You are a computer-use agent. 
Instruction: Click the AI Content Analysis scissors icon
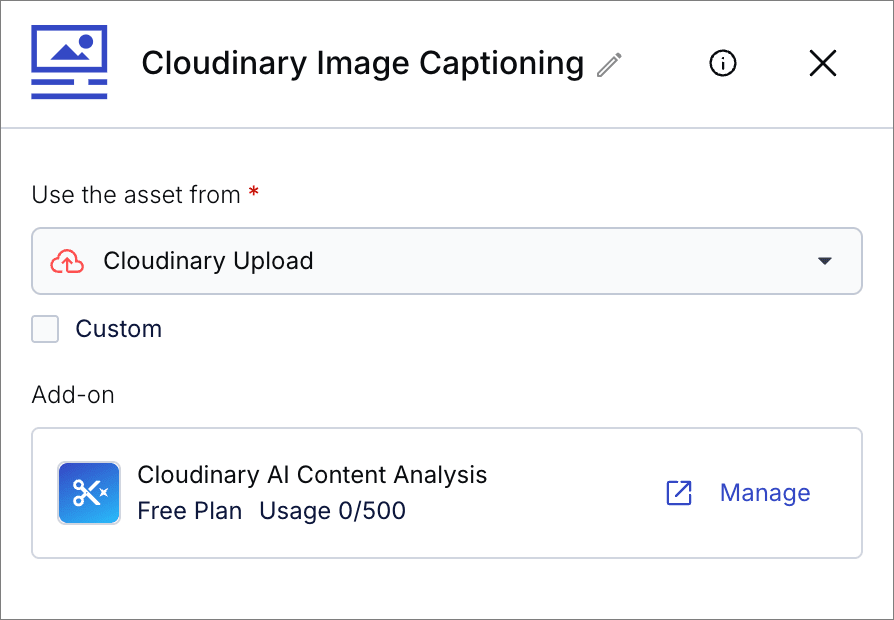click(89, 493)
